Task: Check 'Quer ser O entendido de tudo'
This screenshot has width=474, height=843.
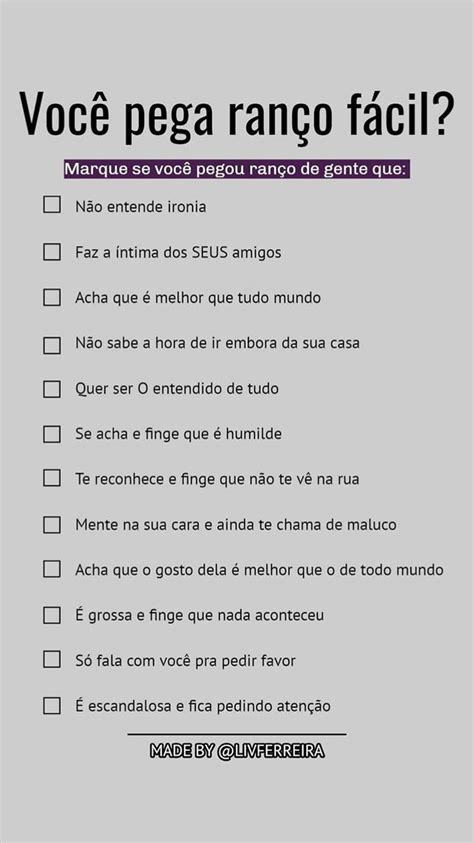Action: [52, 389]
